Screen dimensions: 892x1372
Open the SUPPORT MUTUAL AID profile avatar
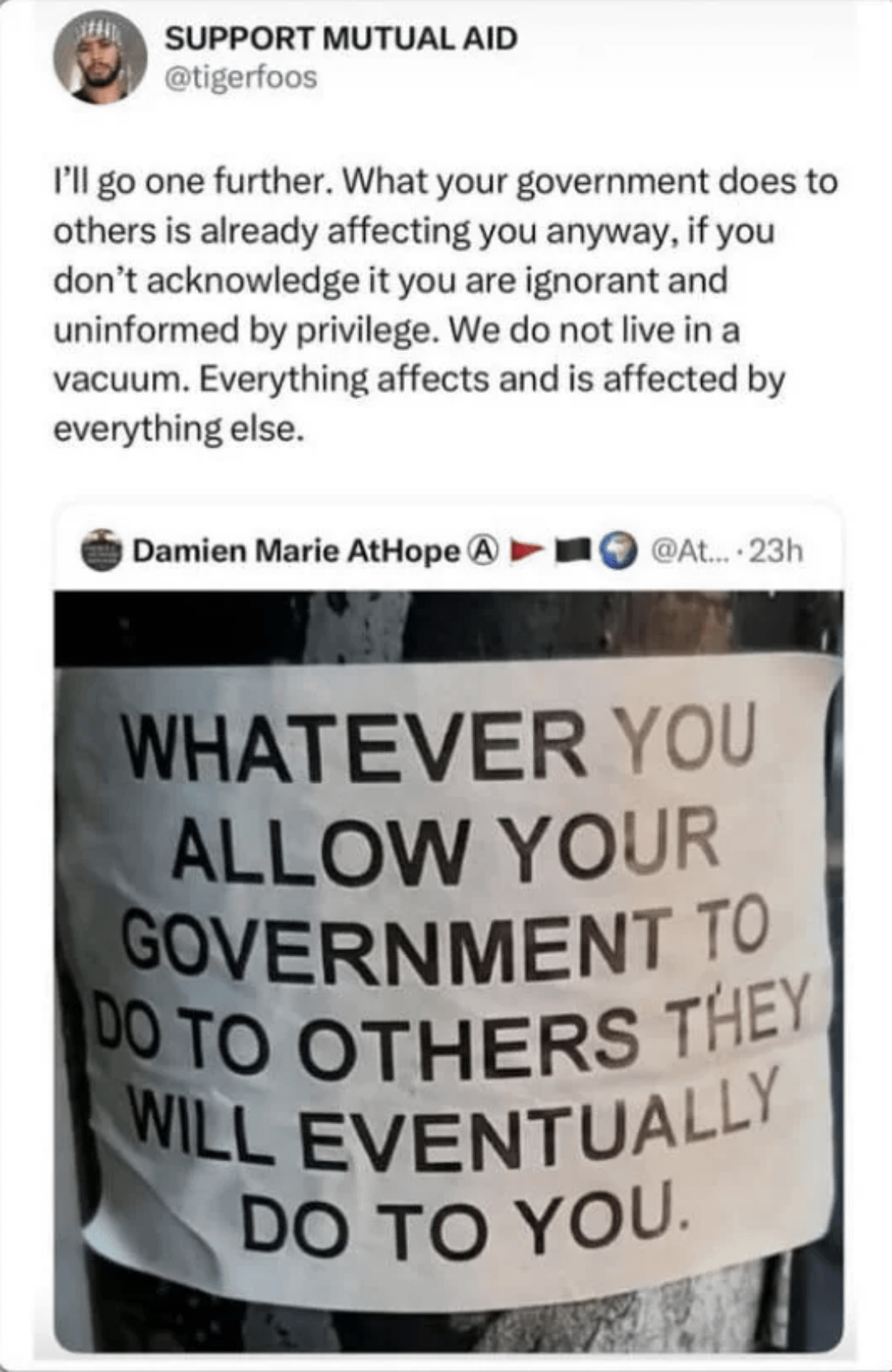[x=100, y=58]
